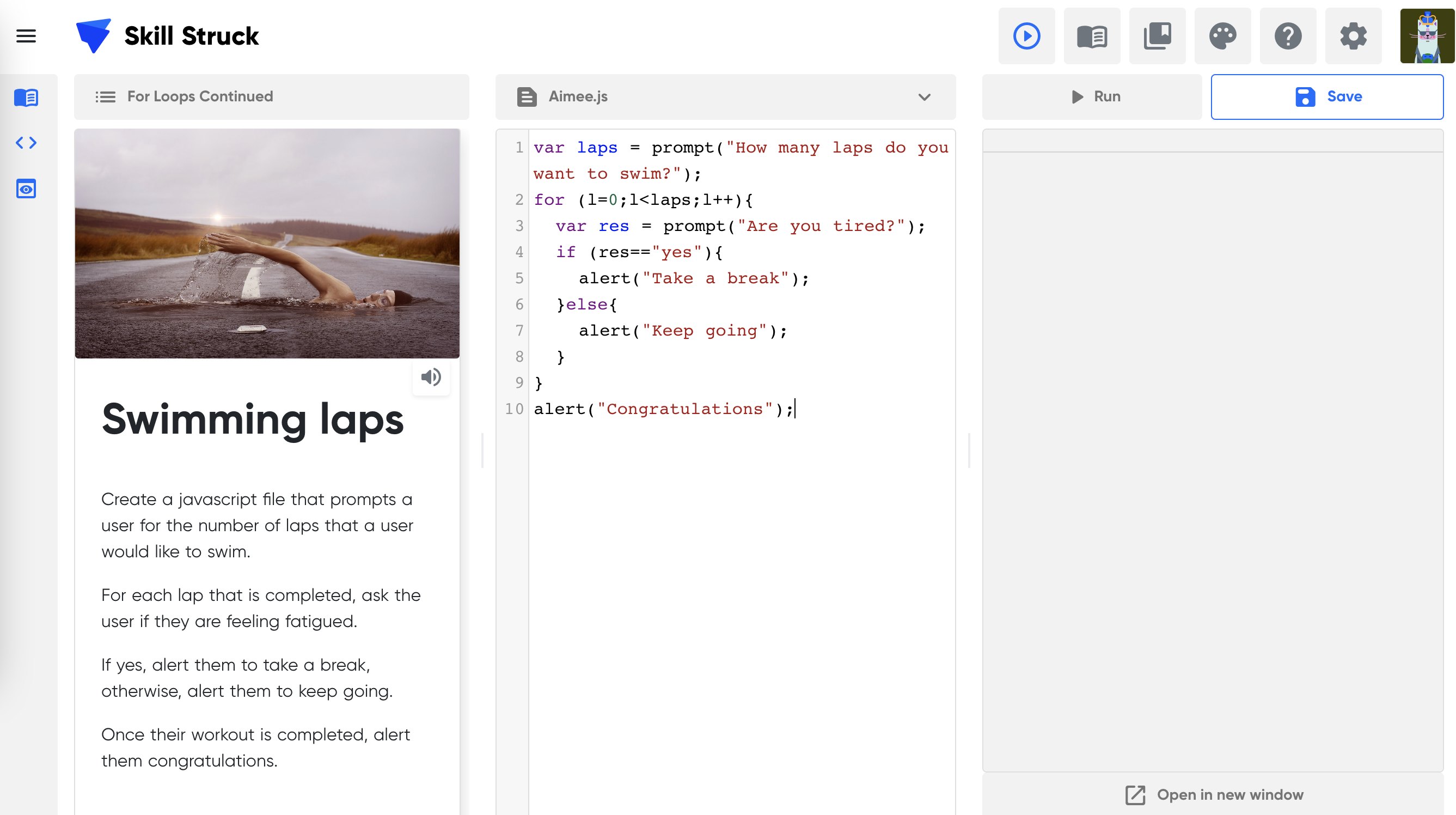
Task: Click line 2 containing the for loop
Action: coord(643,199)
